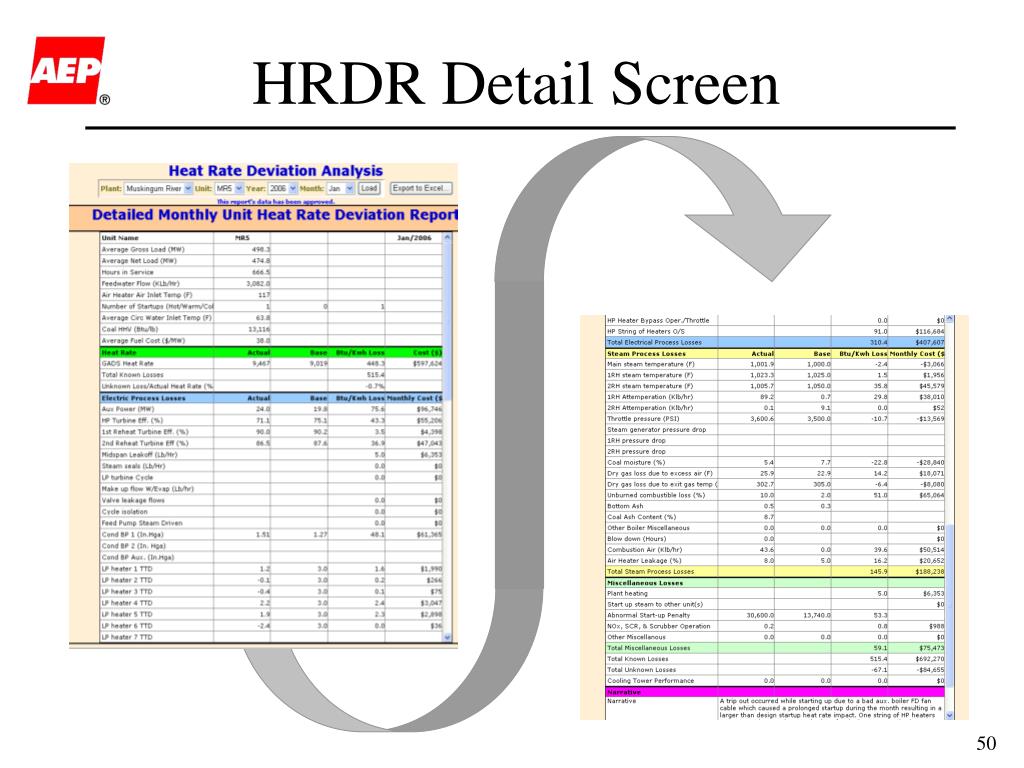Select the Average Net Load (MW) row
The height and width of the screenshot is (768, 1024).
[271, 261]
